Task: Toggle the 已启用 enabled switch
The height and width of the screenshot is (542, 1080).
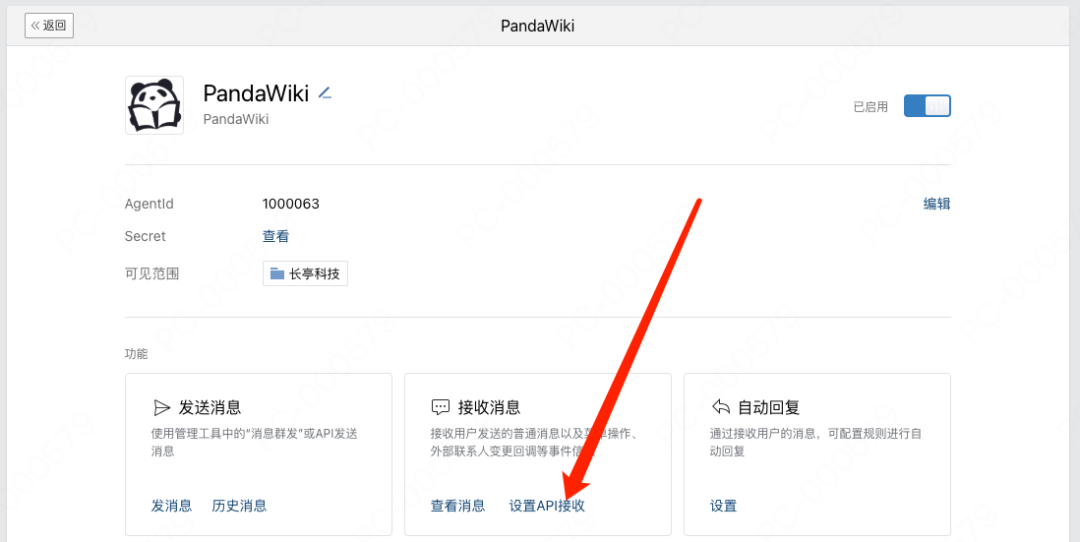Action: coord(927,106)
